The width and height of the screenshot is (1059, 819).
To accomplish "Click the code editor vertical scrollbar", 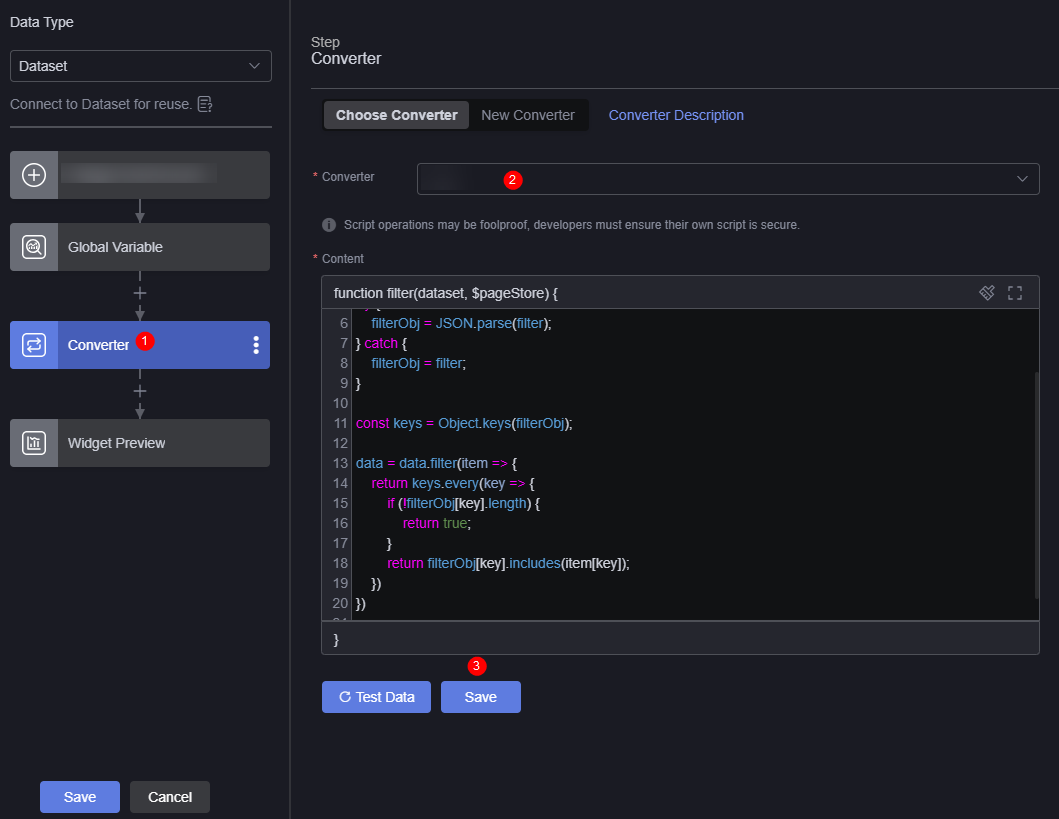I will tap(1036, 485).
